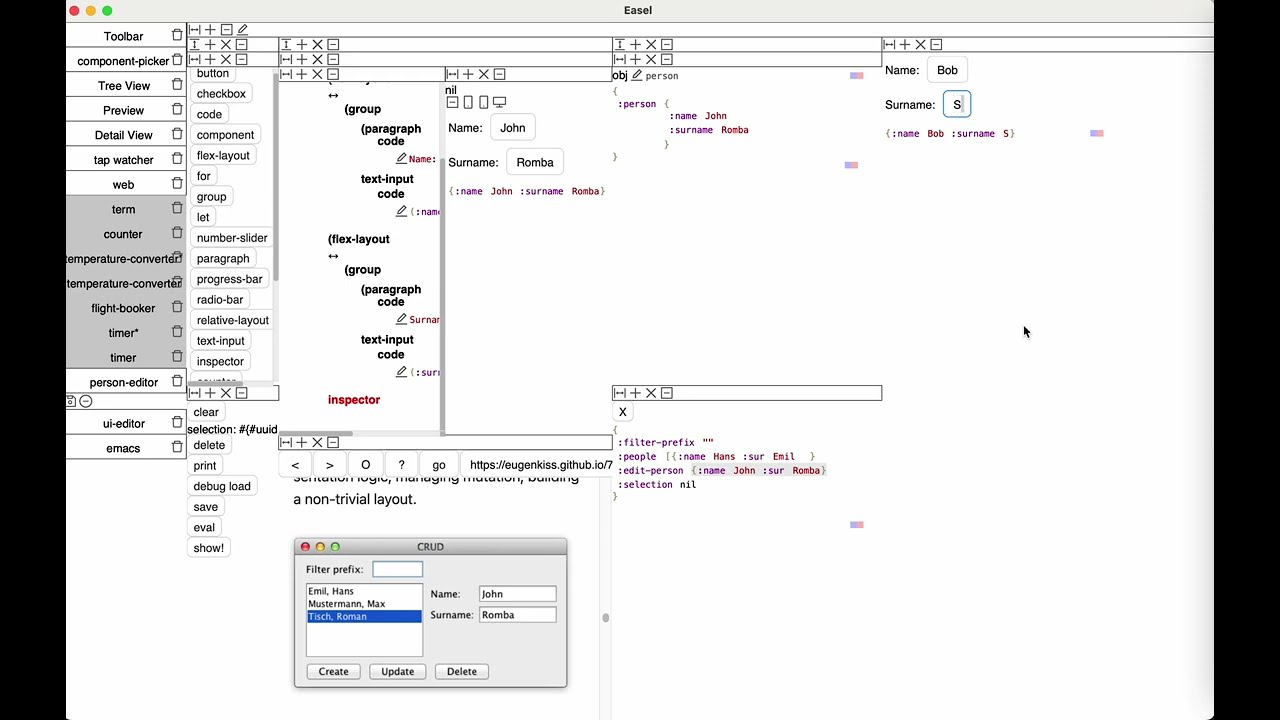Click Filter prefix field in CRUD window
This screenshot has width=1280, height=720.
(x=397, y=569)
